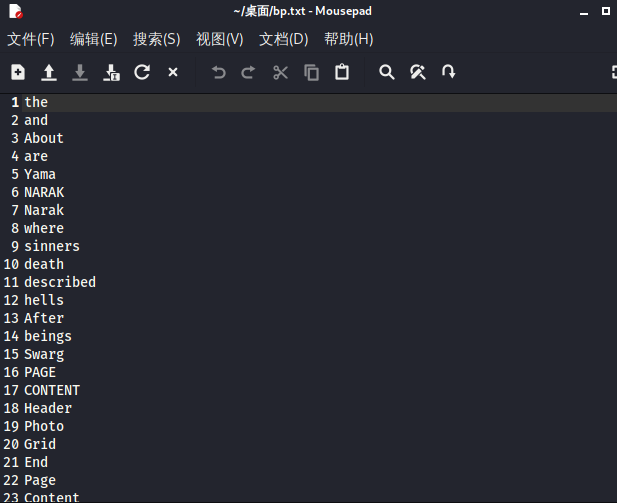The height and width of the screenshot is (503, 617).
Task: Click the word "Grid" on line 20
Action: click(40, 444)
